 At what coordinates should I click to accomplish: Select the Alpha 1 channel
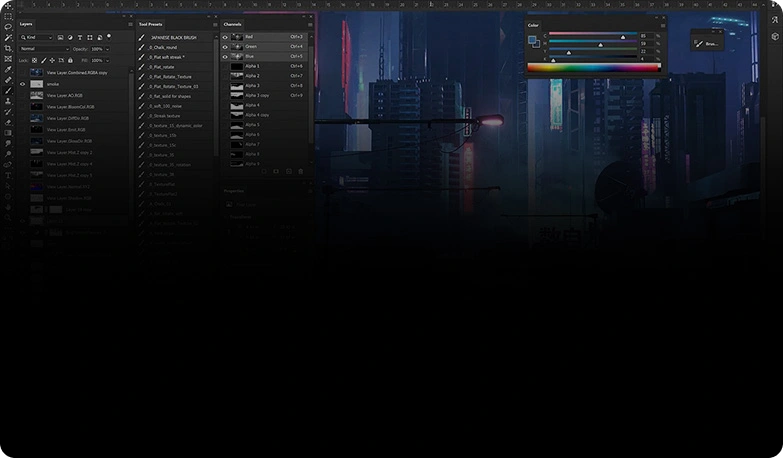coord(252,66)
